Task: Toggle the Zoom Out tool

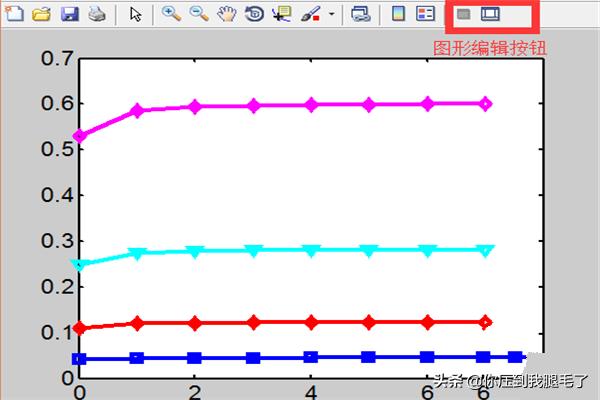Action: pos(198,15)
